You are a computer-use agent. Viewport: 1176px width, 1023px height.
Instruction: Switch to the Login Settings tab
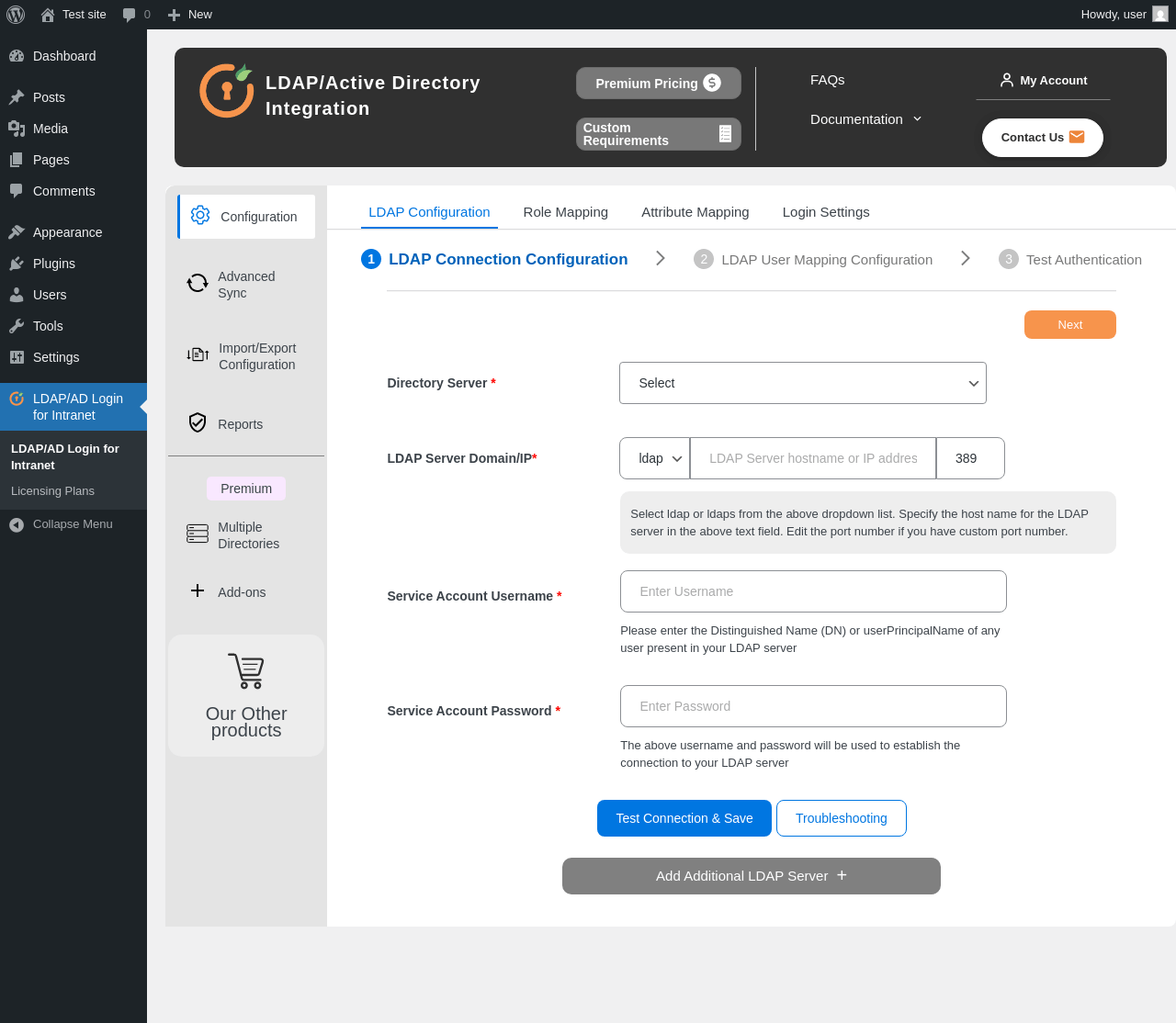[826, 212]
